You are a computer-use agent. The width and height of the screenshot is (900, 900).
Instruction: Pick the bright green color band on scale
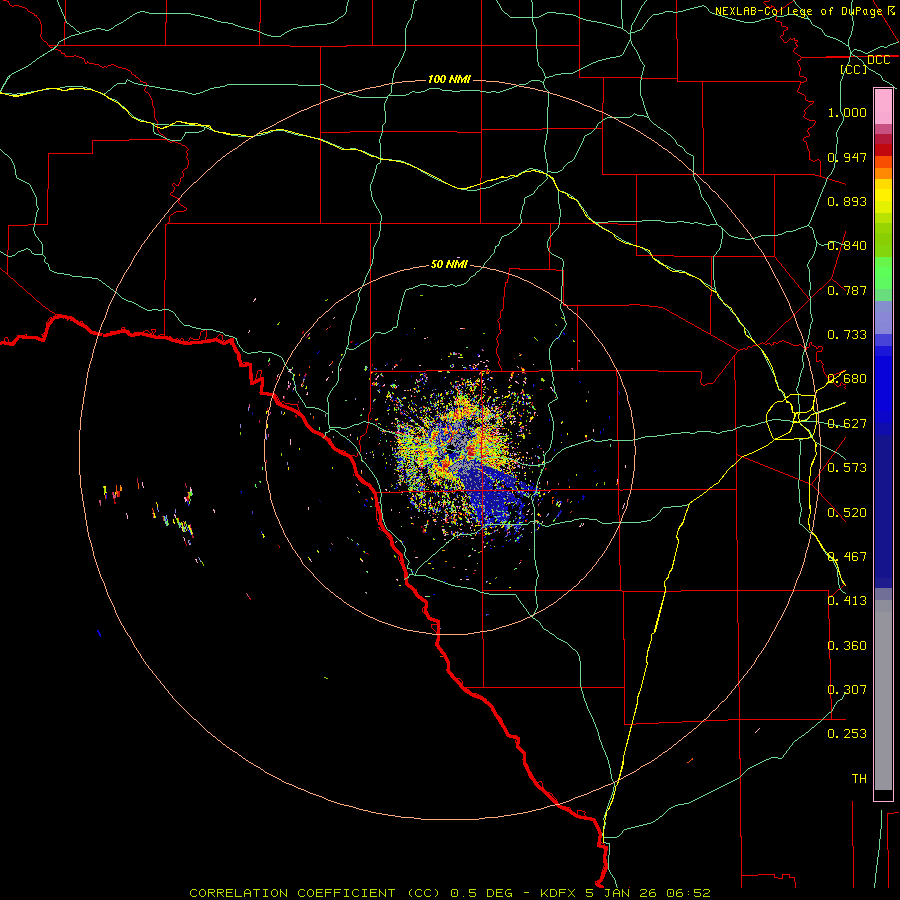coord(883,273)
